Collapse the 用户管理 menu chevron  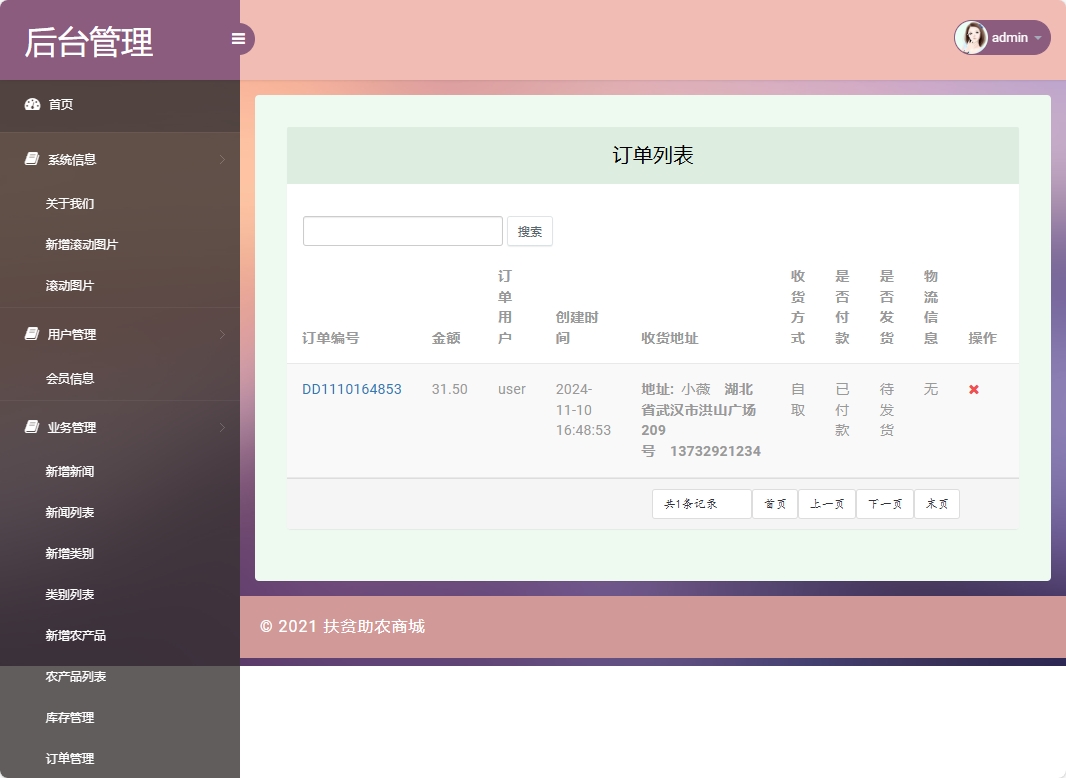click(x=222, y=334)
